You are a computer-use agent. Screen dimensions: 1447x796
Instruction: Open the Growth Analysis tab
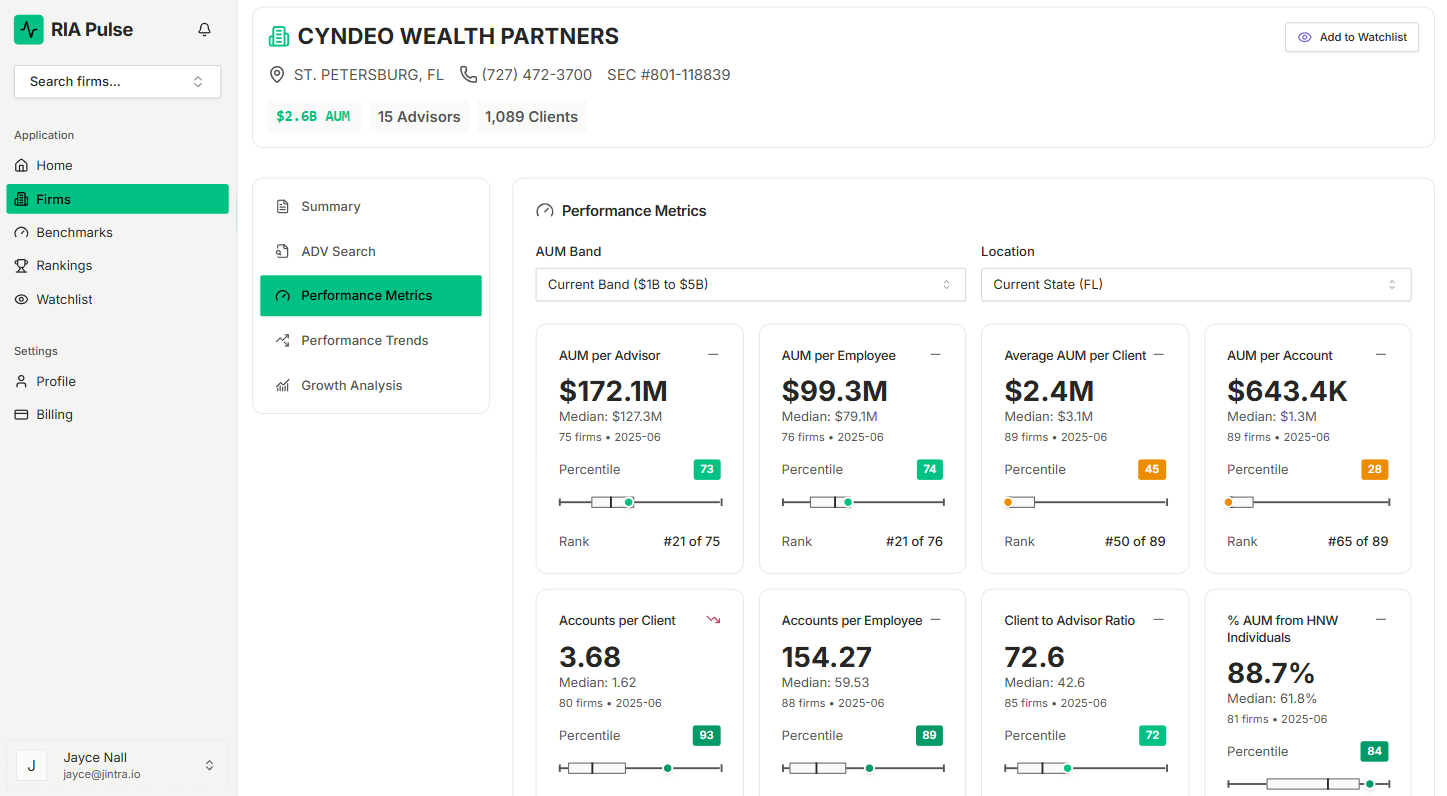click(x=351, y=386)
